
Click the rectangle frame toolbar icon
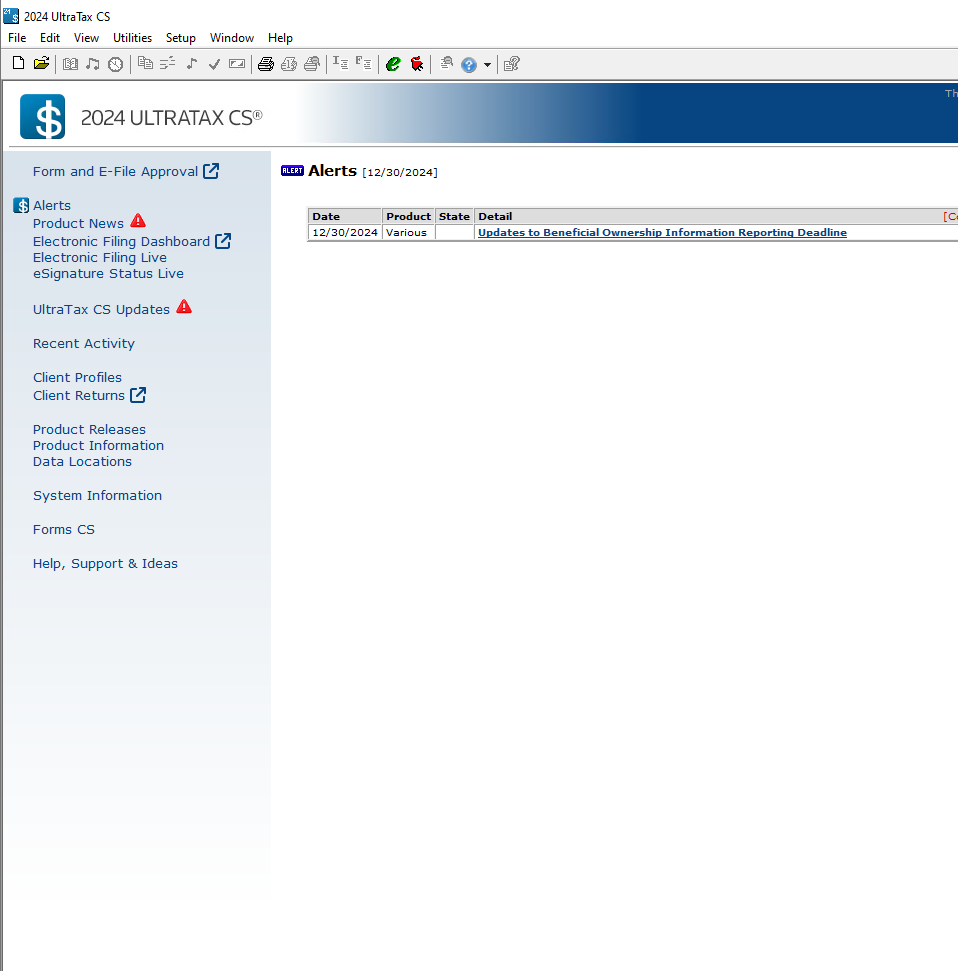(237, 64)
